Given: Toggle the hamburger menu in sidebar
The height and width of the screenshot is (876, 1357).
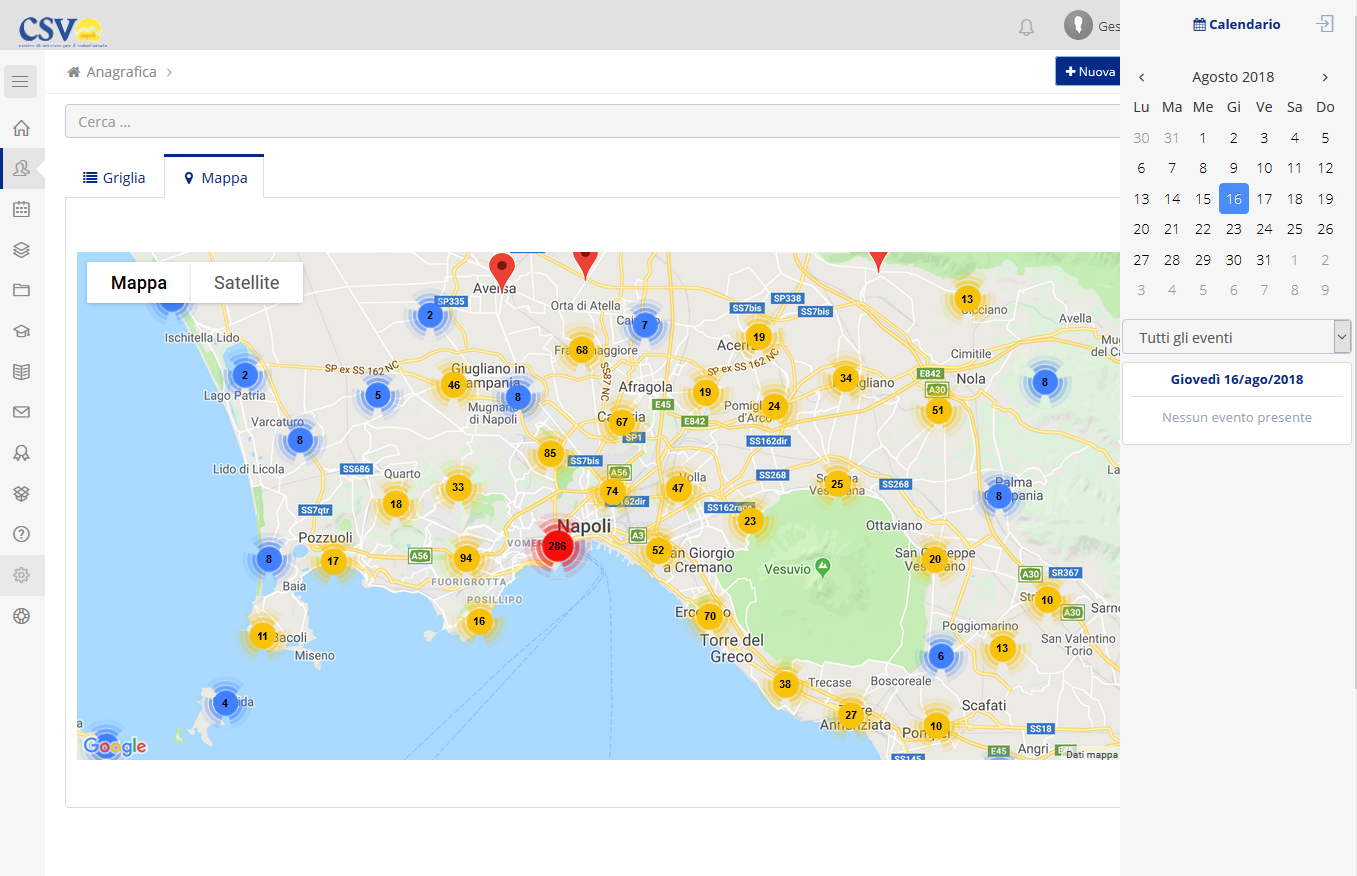Looking at the screenshot, I should click(21, 81).
